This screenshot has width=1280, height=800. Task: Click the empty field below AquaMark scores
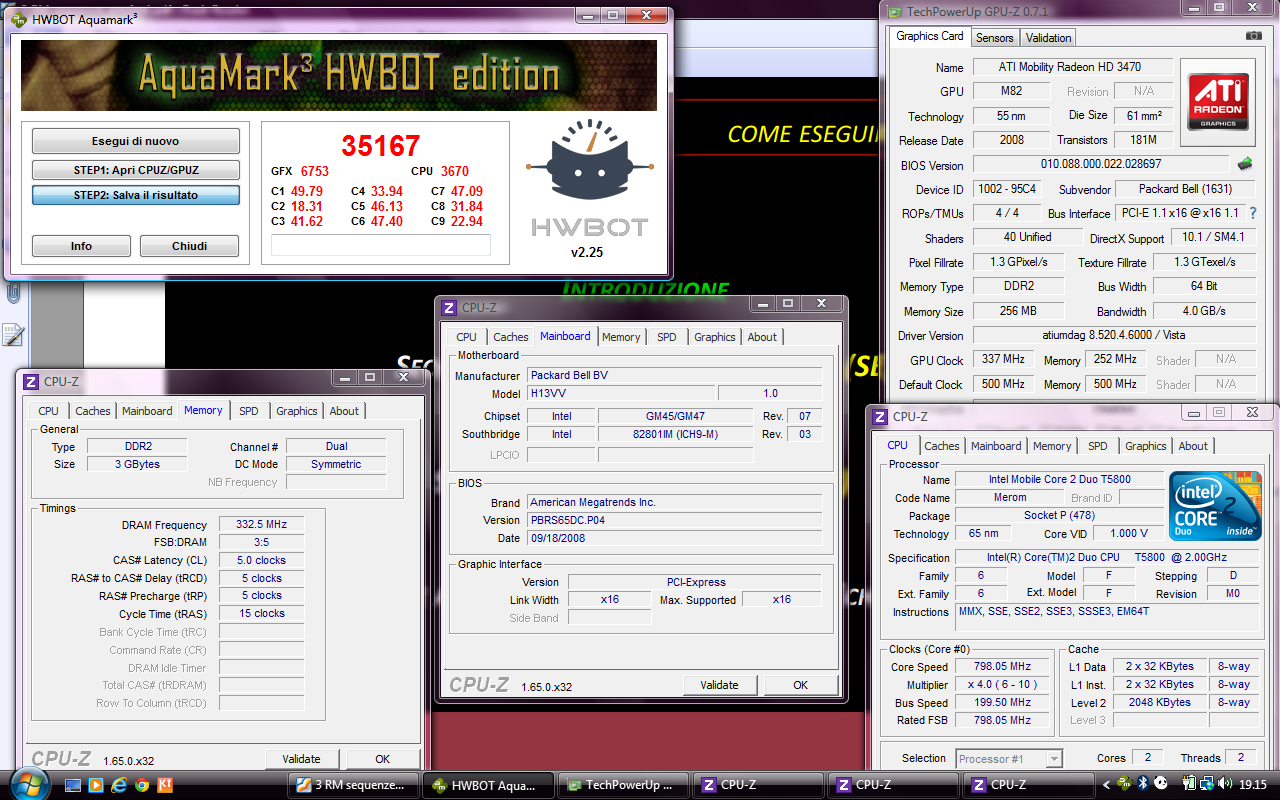click(381, 245)
